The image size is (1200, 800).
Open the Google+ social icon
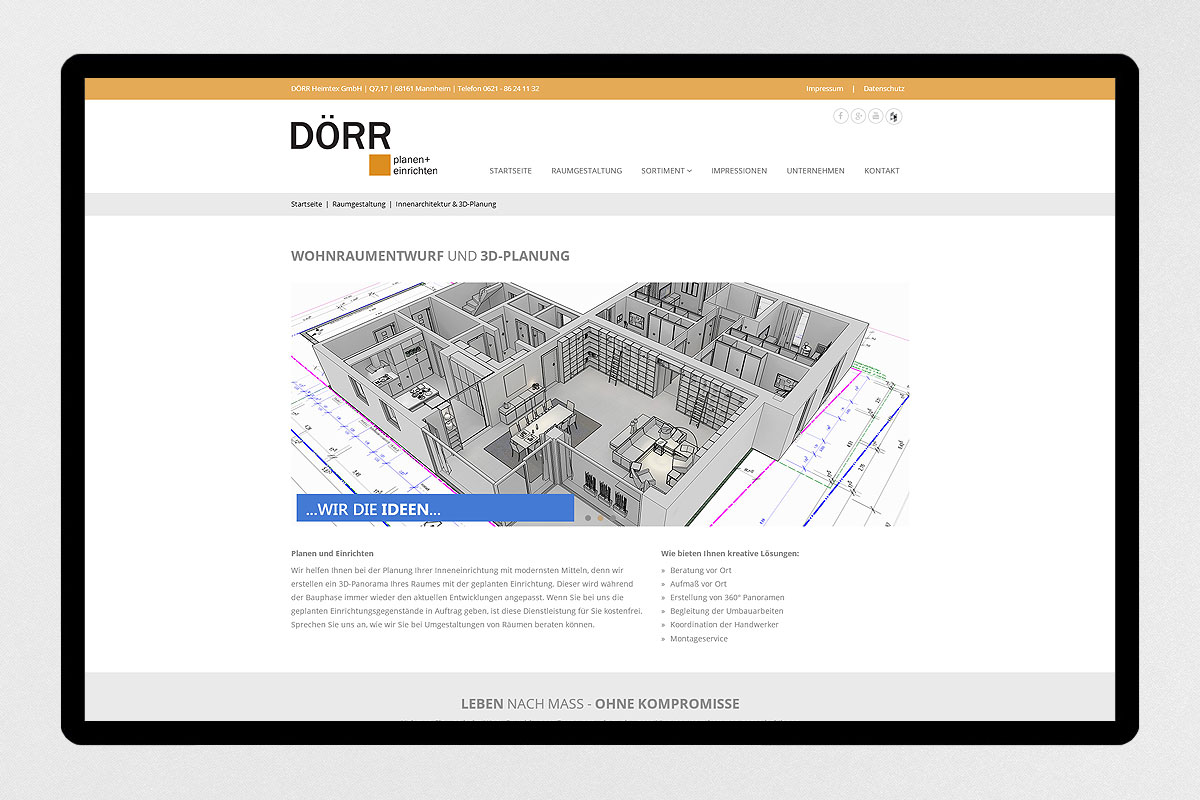[x=858, y=116]
